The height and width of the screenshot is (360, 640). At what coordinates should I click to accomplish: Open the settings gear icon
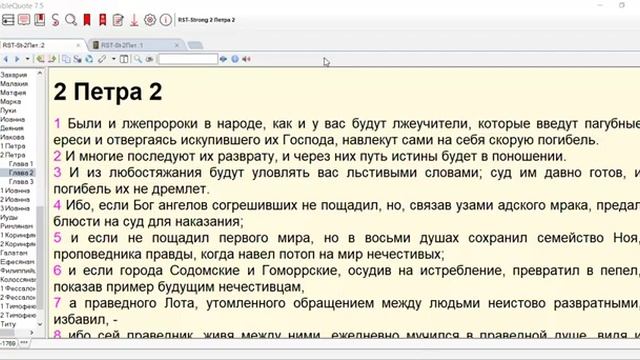click(x=150, y=20)
